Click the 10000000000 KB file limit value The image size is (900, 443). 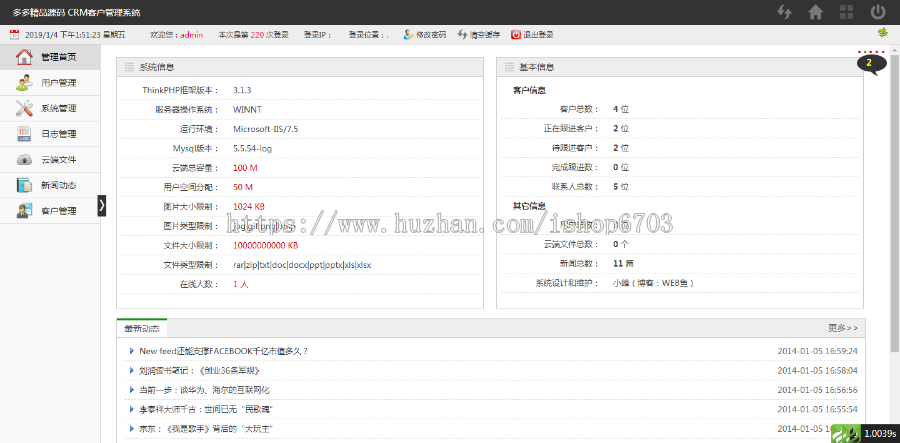[x=266, y=246]
